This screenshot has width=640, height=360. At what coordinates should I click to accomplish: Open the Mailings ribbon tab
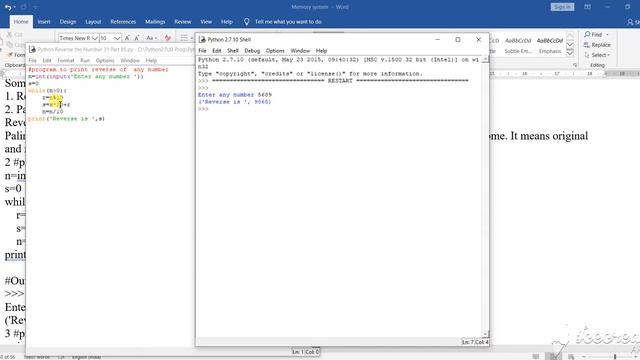155,22
